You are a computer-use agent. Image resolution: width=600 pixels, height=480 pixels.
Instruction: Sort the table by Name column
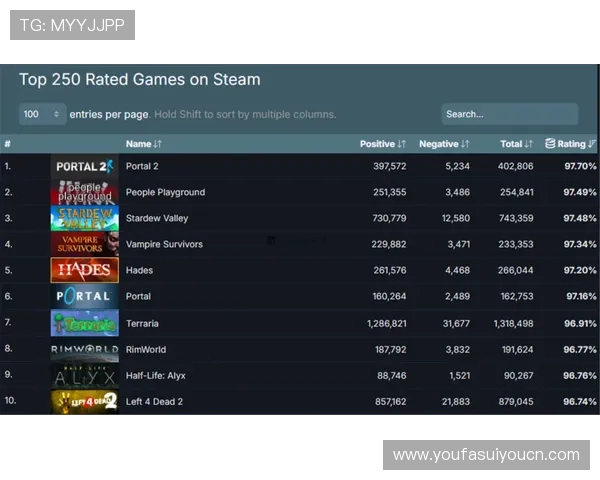point(144,144)
